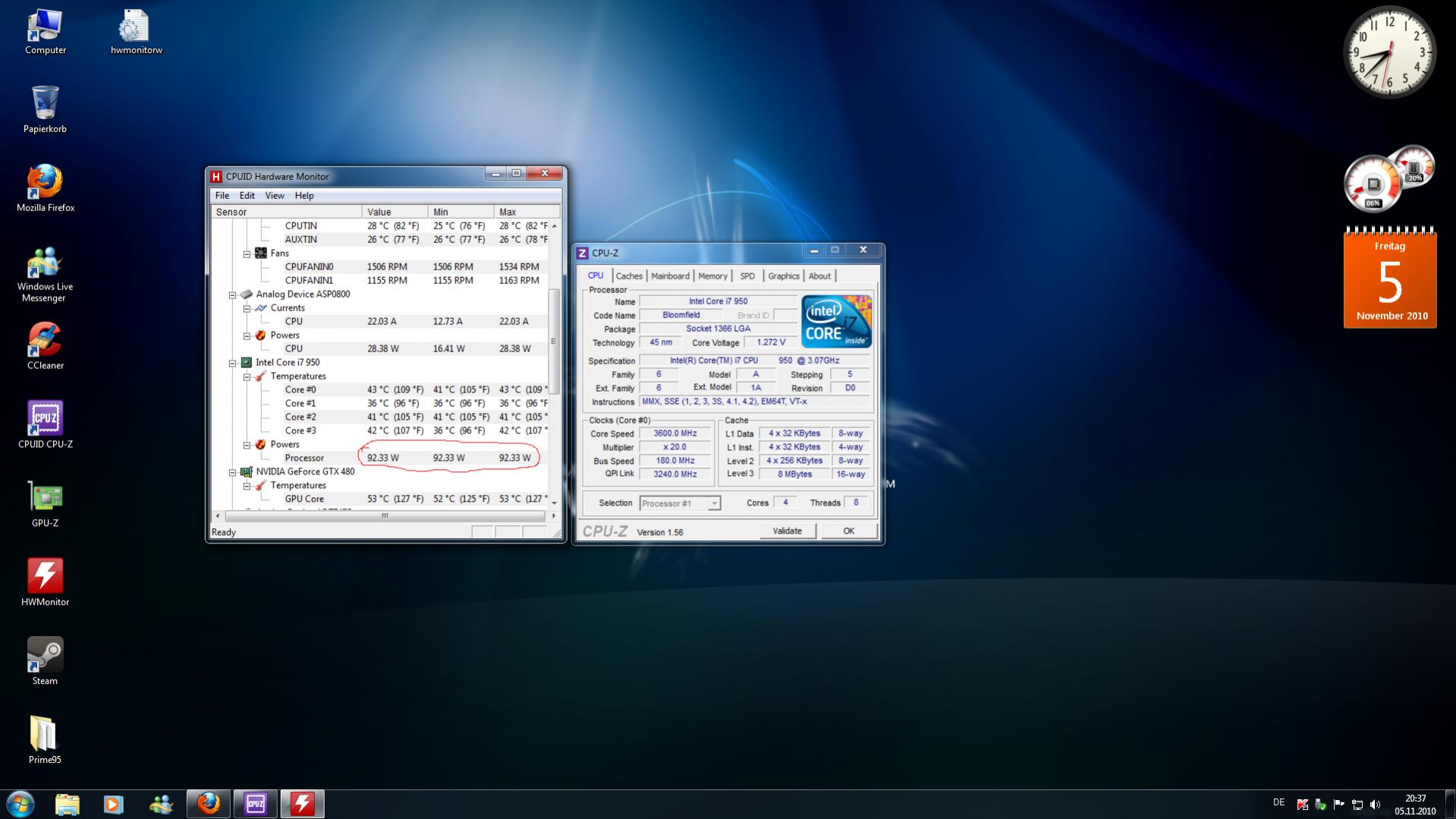
Task: Click the Min column header
Action: (x=461, y=212)
